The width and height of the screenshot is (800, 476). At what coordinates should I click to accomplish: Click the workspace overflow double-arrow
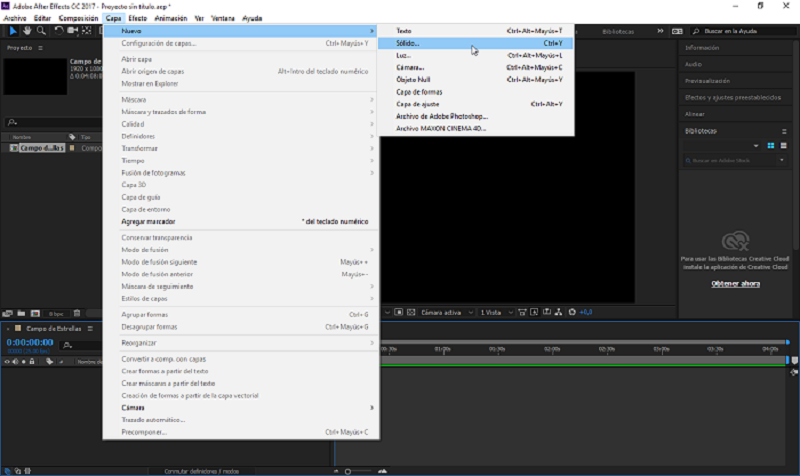660,31
